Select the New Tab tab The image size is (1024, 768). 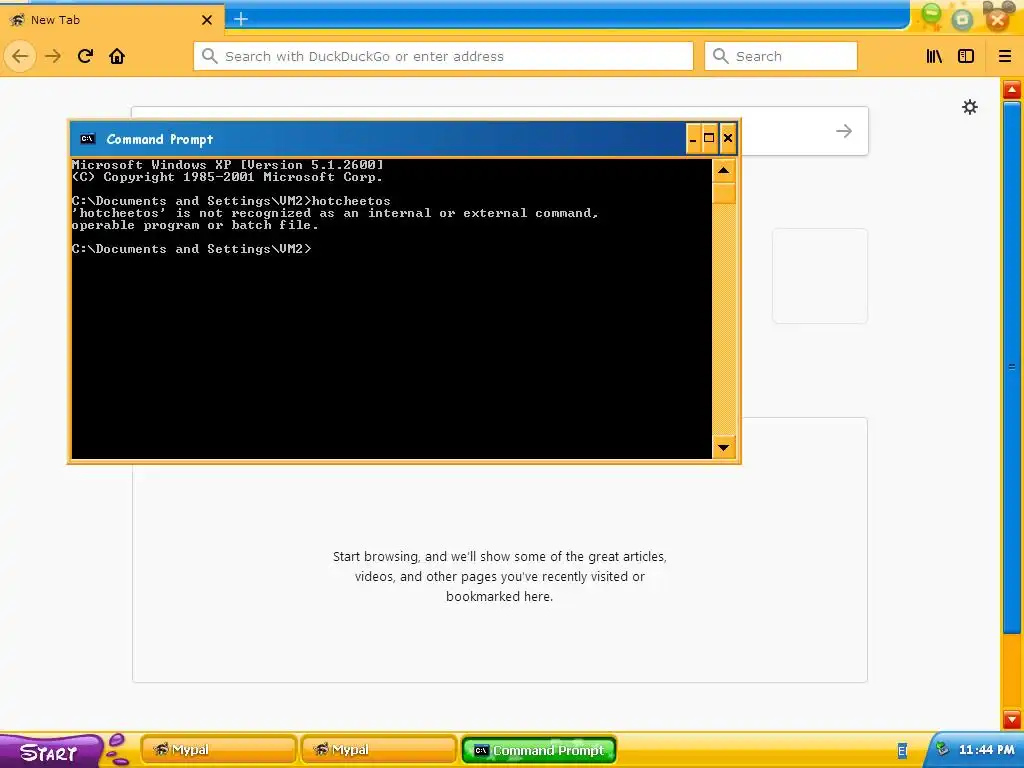click(112, 20)
